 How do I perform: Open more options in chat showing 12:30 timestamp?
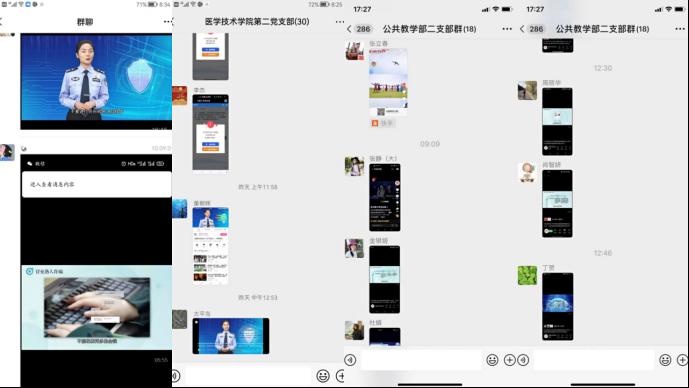680,29
